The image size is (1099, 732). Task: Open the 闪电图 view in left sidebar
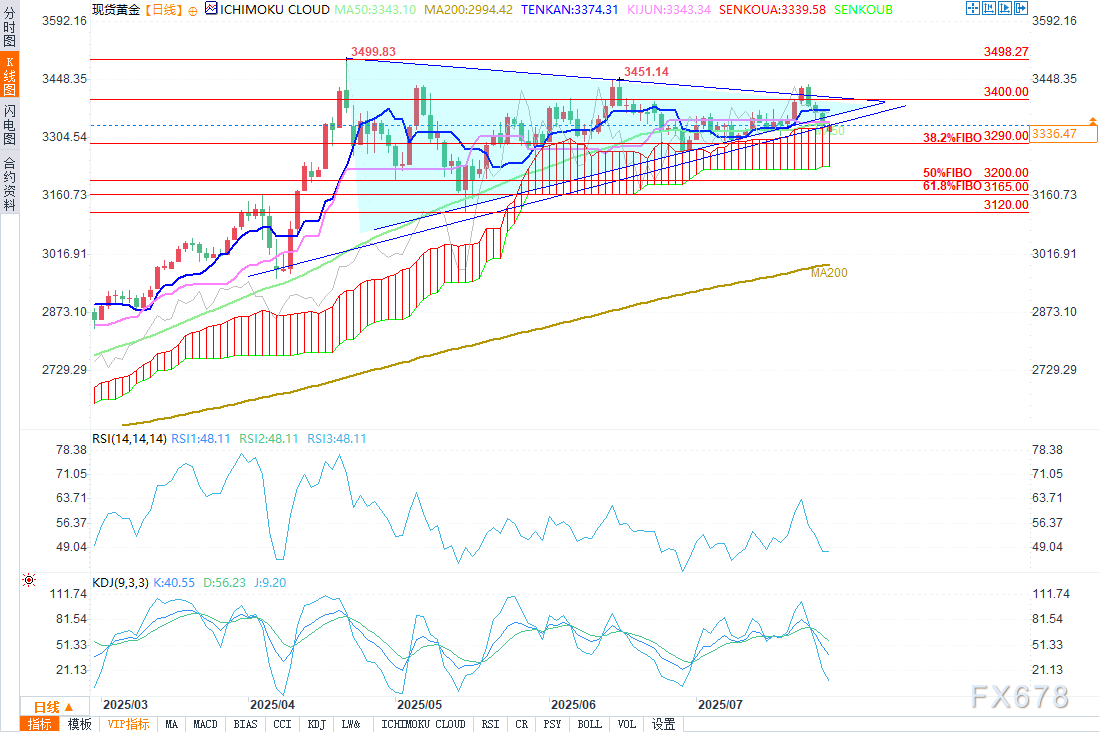[x=9, y=125]
